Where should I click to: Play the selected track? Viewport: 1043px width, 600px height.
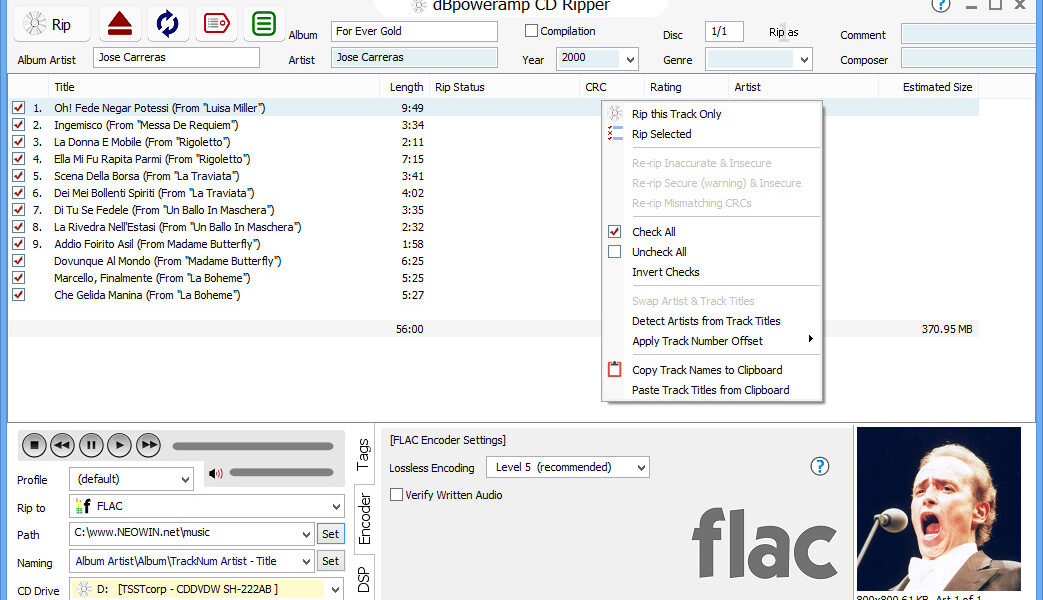coord(120,445)
